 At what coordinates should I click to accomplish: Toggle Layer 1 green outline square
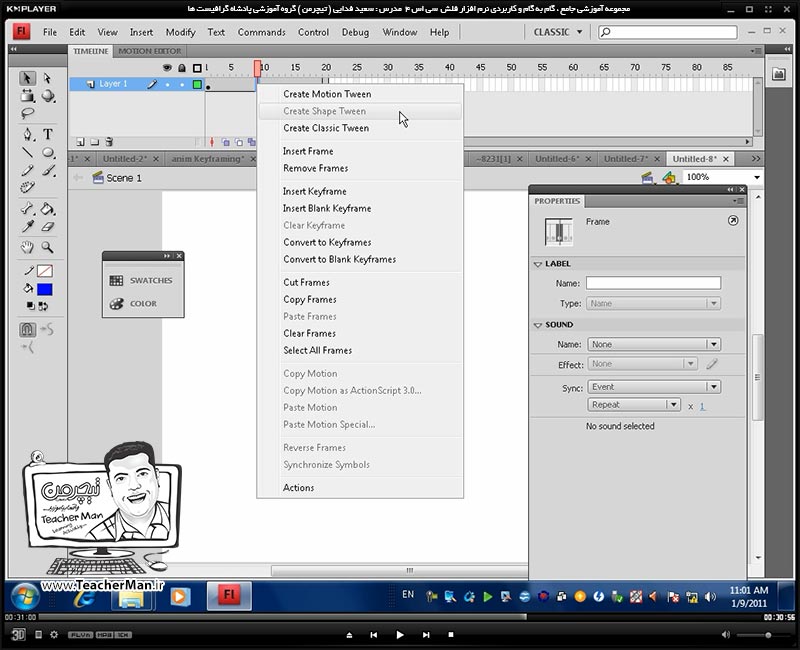click(197, 84)
